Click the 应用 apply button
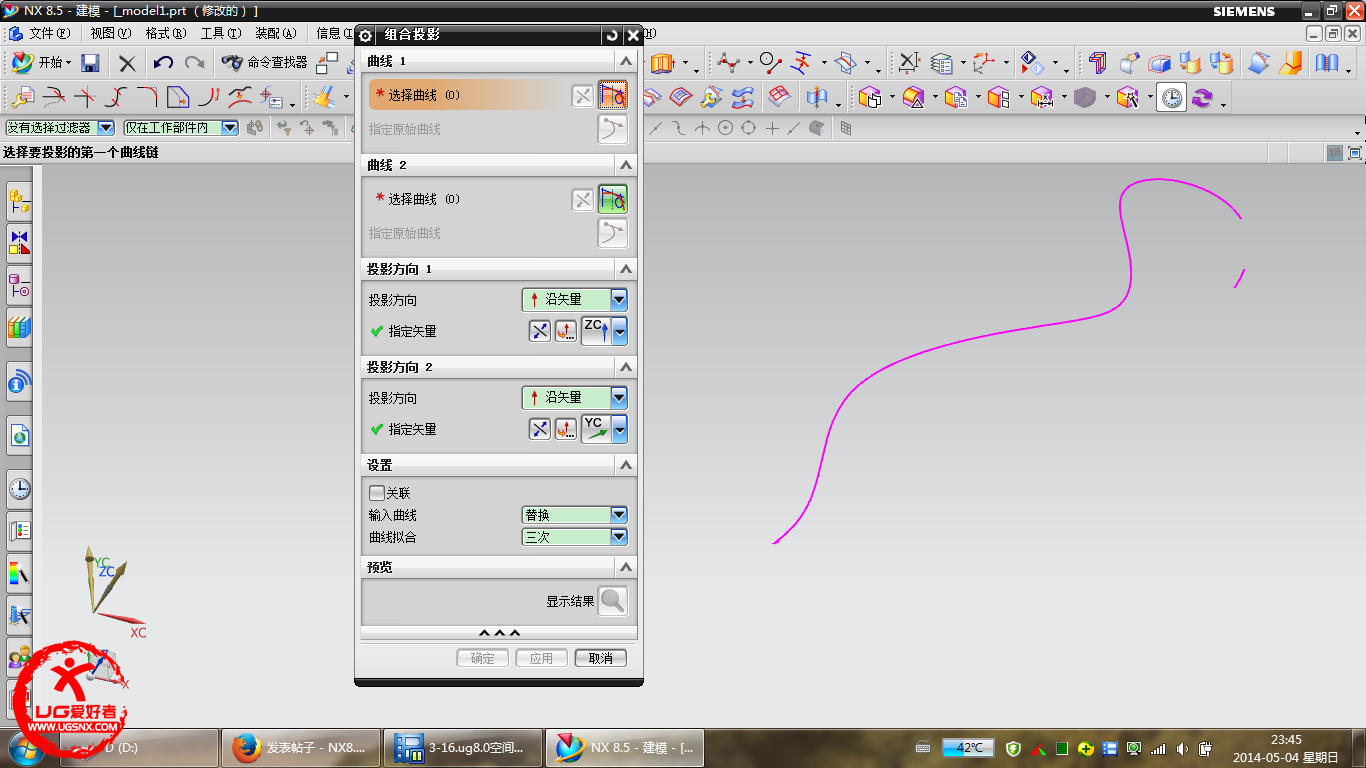The image size is (1366, 768). 542,658
